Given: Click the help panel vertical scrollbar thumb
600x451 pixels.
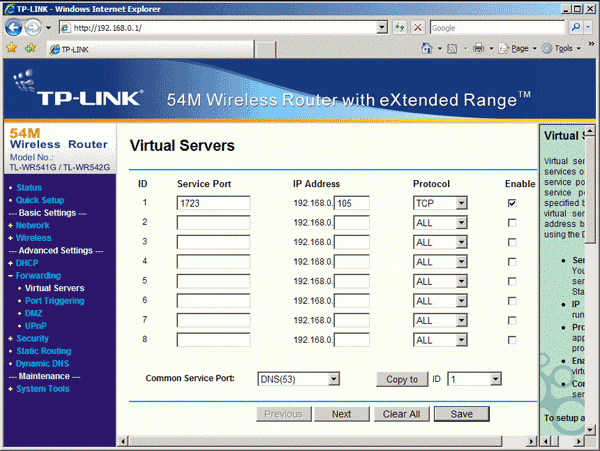Looking at the screenshot, I should click(x=590, y=190).
